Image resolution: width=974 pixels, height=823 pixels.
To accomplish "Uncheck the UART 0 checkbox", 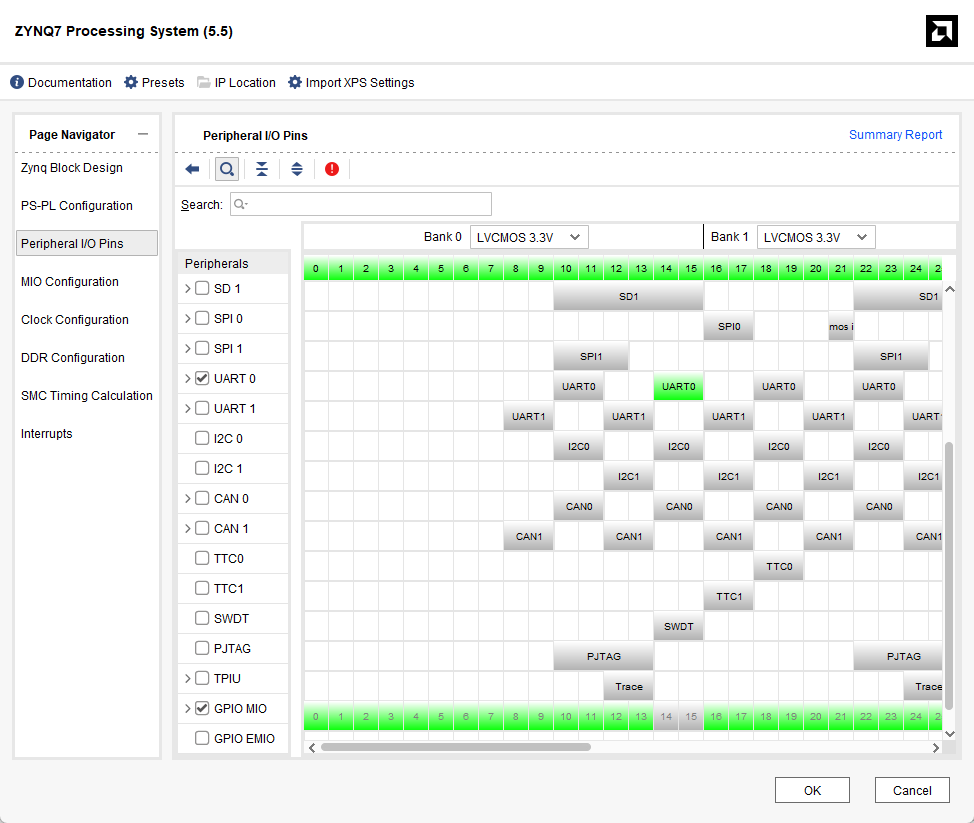I will pos(202,378).
